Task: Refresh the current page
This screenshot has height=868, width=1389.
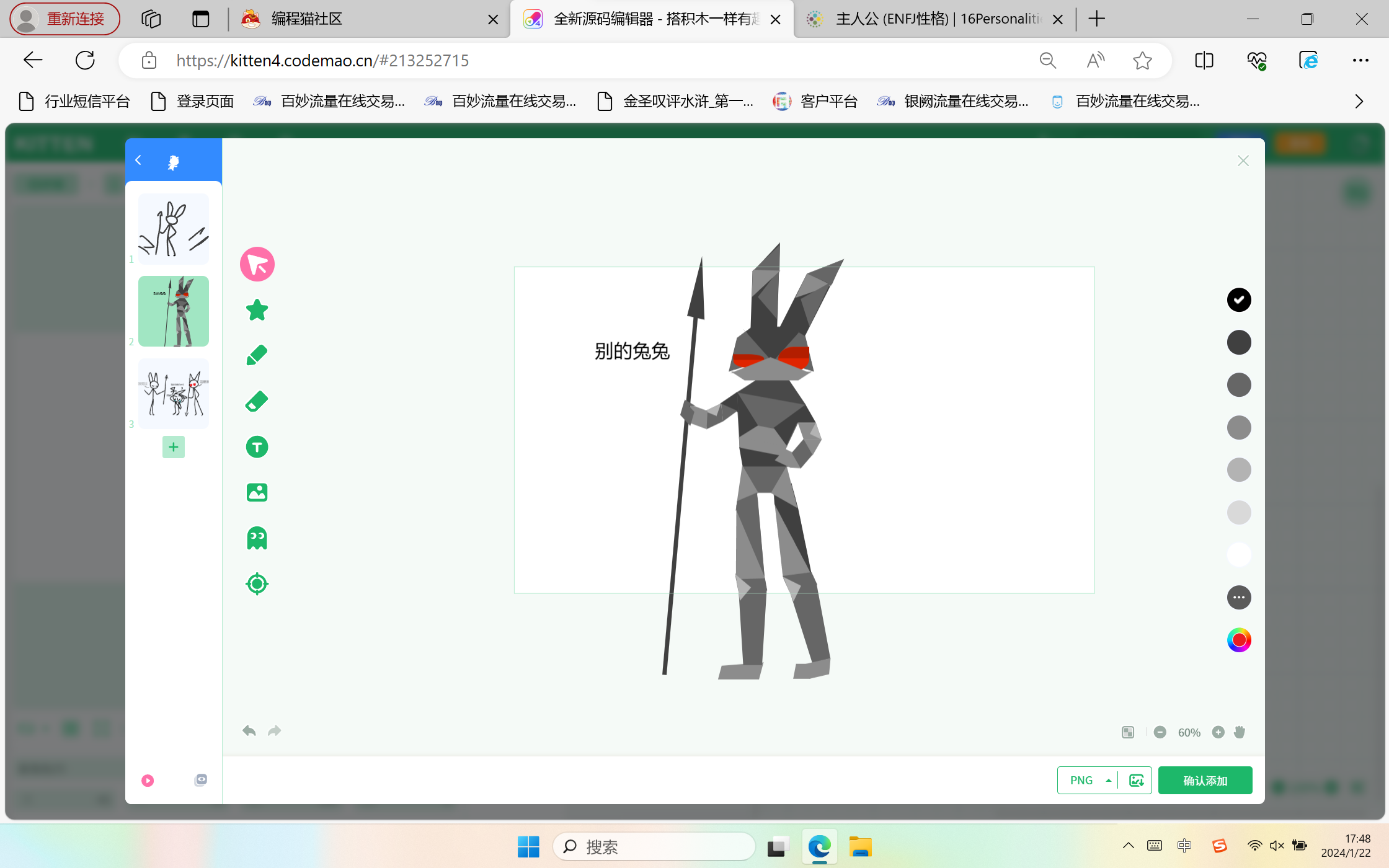Action: (85, 60)
